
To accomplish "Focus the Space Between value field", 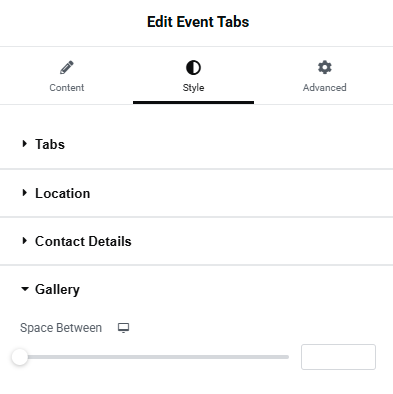I will tap(338, 357).
